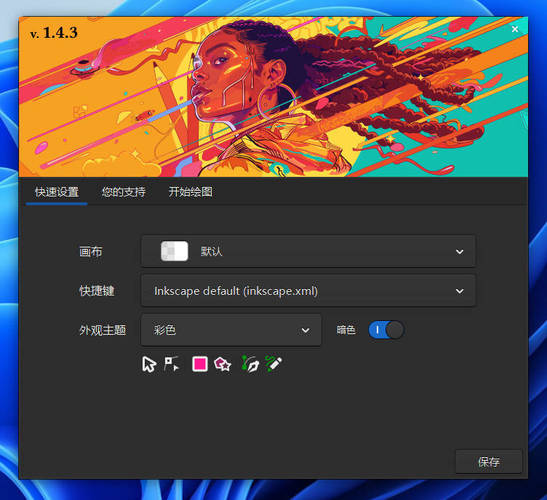Open the 外观主题 theme dropdown showing 彩色
Image resolution: width=547 pixels, height=500 pixels.
[231, 330]
